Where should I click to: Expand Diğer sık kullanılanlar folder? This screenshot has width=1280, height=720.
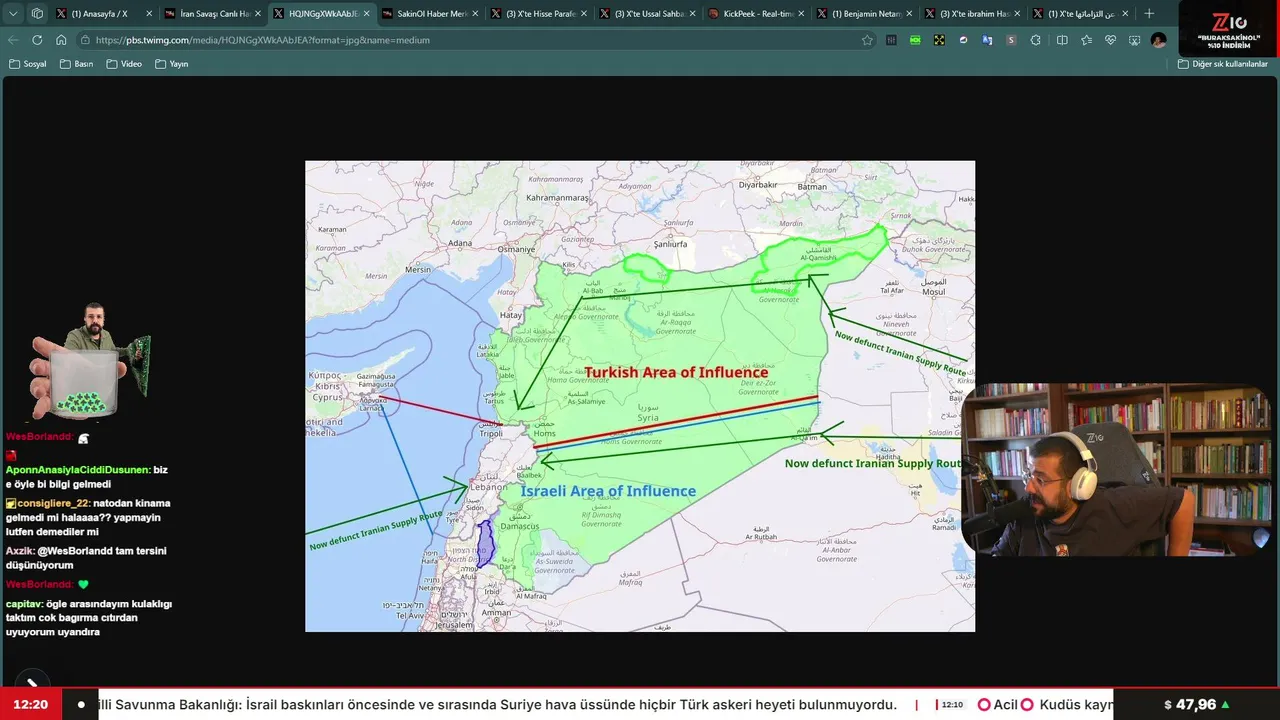(1222, 64)
